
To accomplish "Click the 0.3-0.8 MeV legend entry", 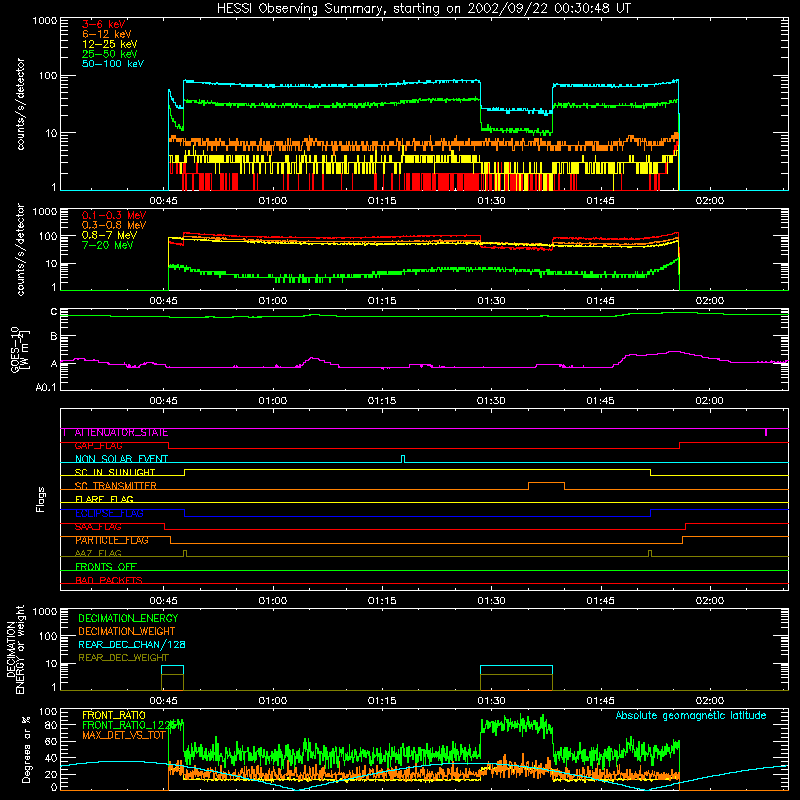I will (x=114, y=225).
